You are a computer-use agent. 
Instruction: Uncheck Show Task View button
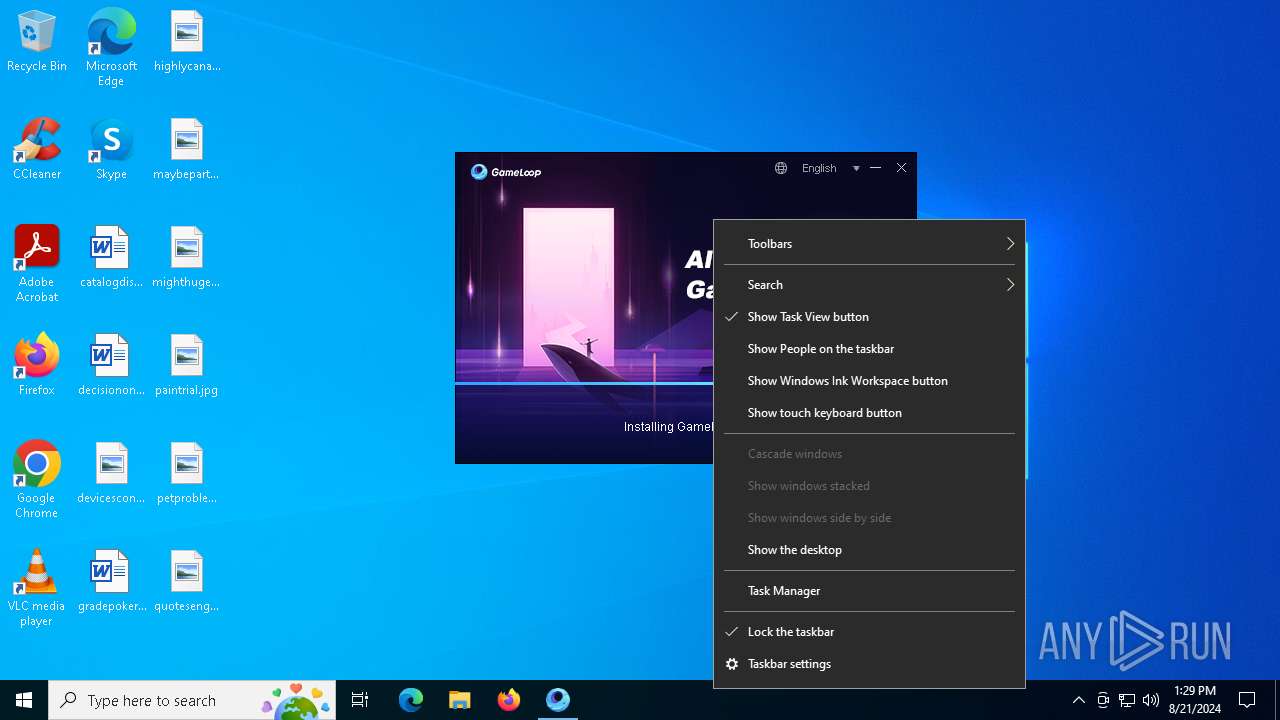click(x=869, y=317)
